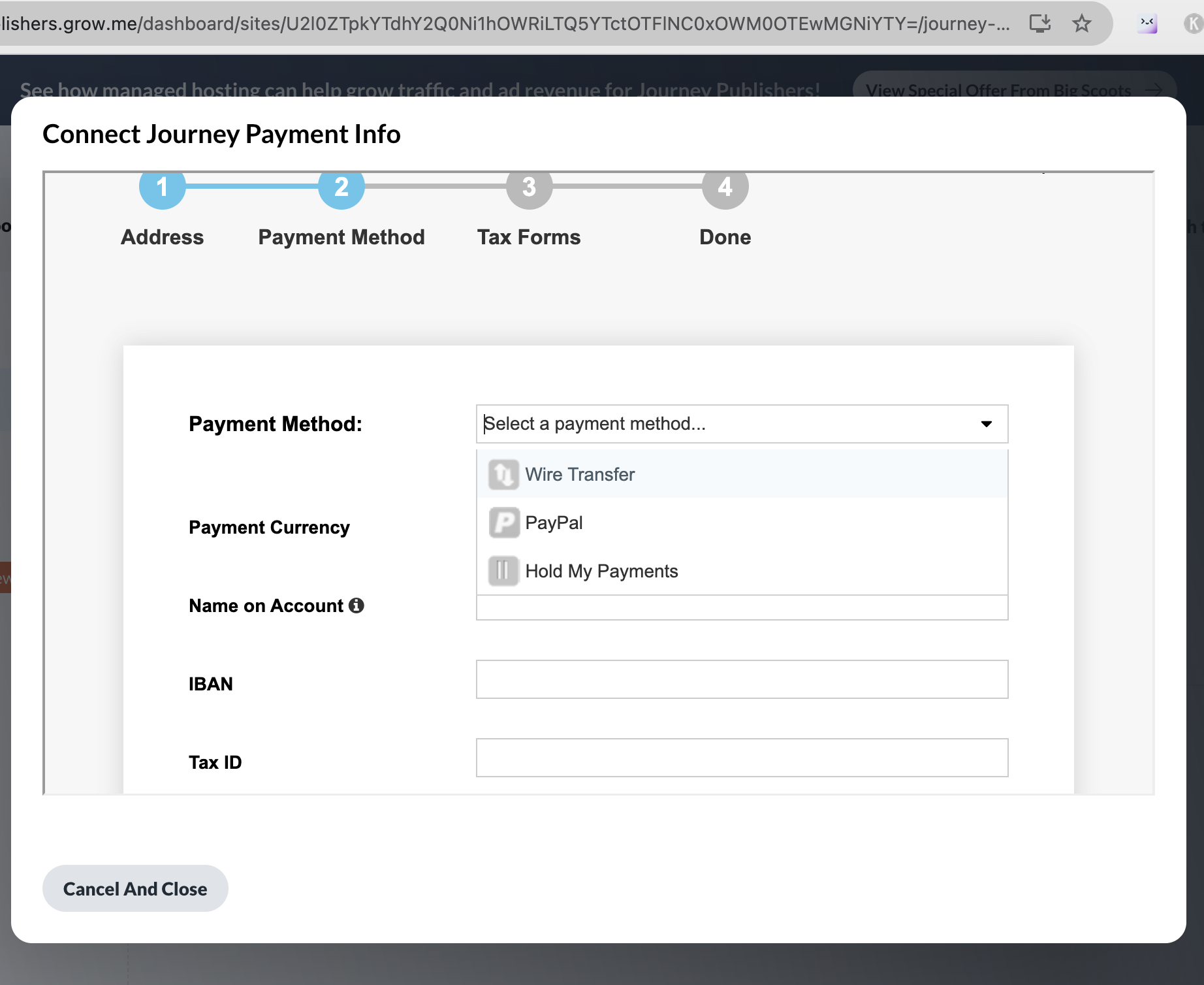Select step 4 Done circle
The image size is (1204, 985).
coord(725,188)
